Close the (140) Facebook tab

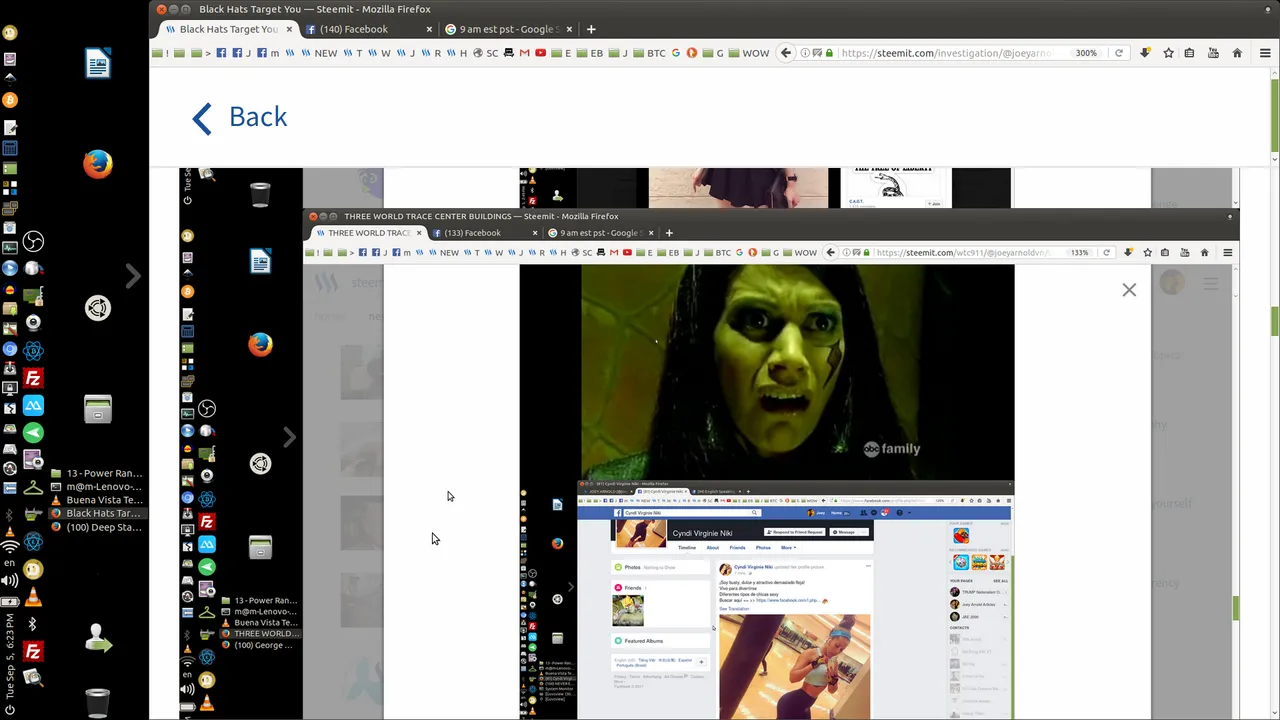pos(430,29)
